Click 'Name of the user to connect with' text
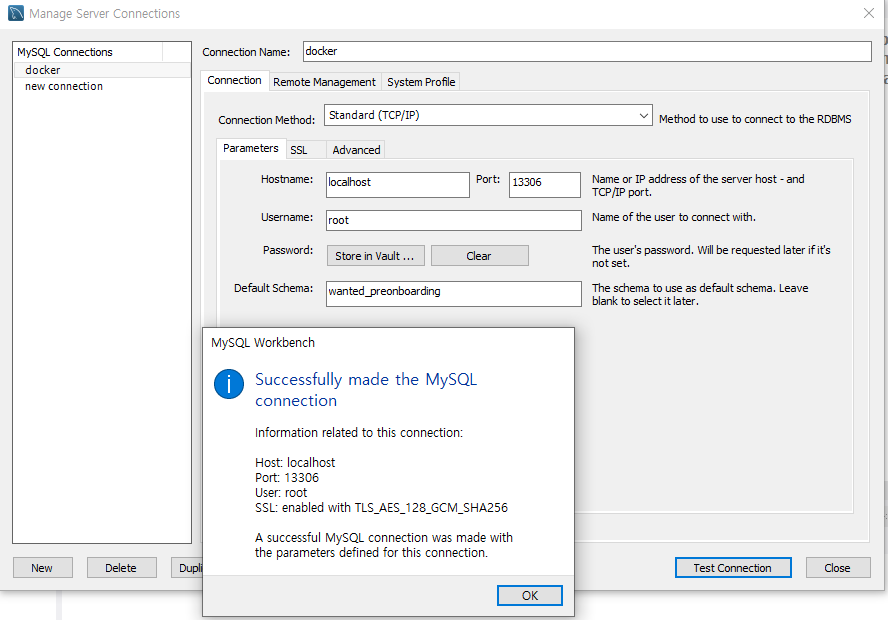 pos(673,217)
